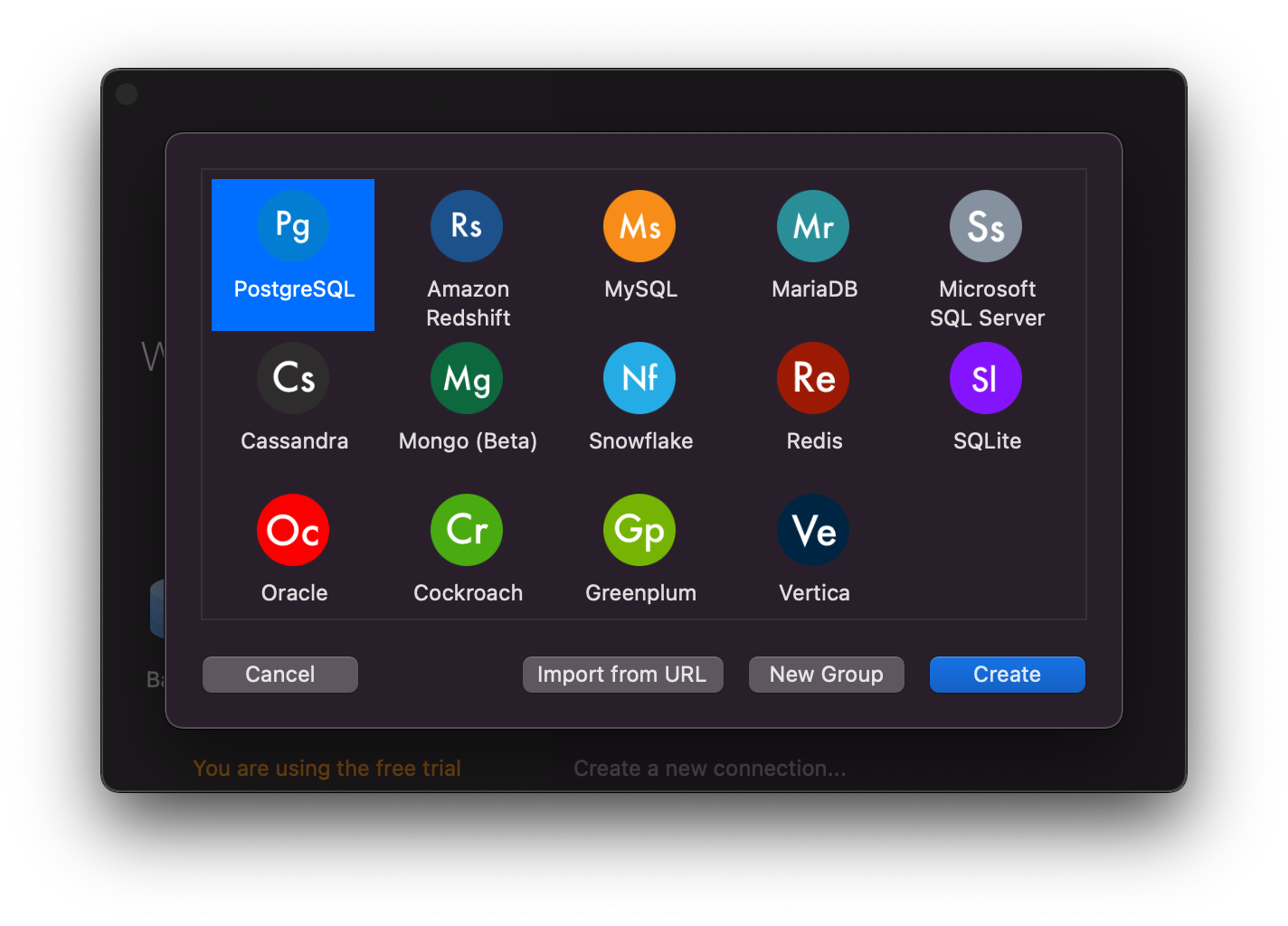
Task: Cancel the new connection dialog
Action: point(280,675)
